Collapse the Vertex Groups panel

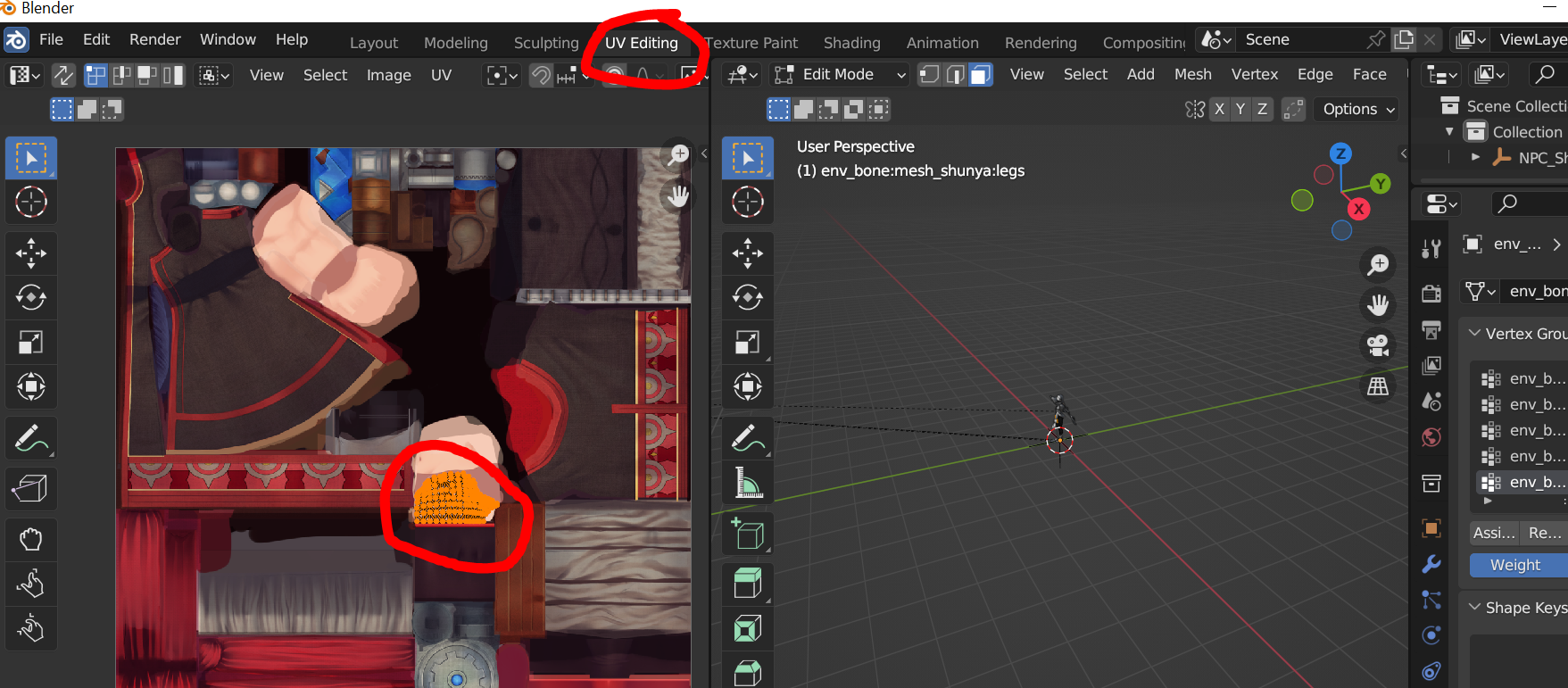click(x=1474, y=334)
